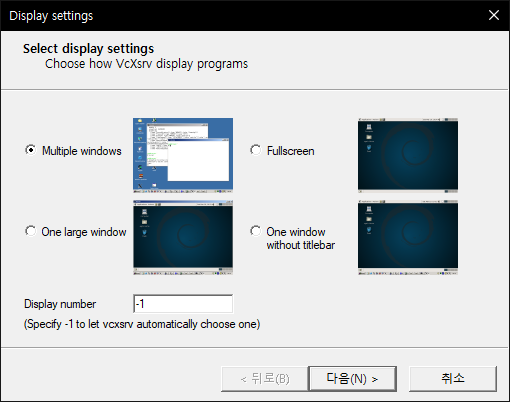Click the 'Display number' label
This screenshot has height=402, width=510.
pyautogui.click(x=60, y=304)
